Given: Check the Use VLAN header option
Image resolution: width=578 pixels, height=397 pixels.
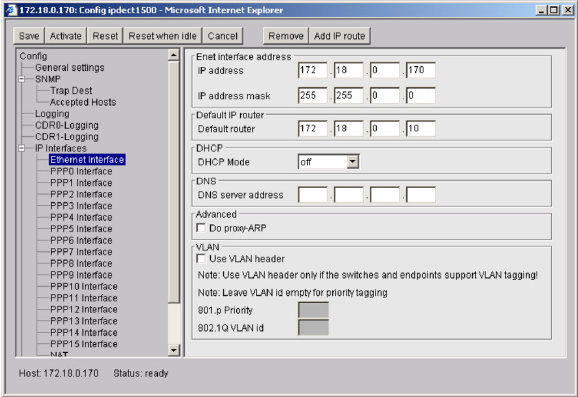Looking at the screenshot, I should [201, 258].
